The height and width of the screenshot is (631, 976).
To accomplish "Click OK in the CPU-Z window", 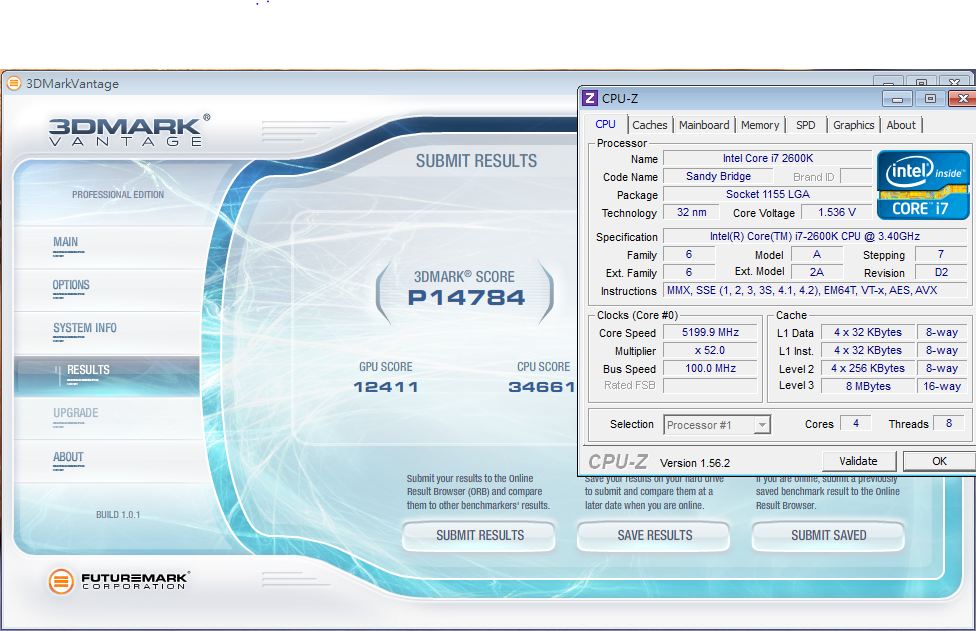I will click(x=939, y=461).
